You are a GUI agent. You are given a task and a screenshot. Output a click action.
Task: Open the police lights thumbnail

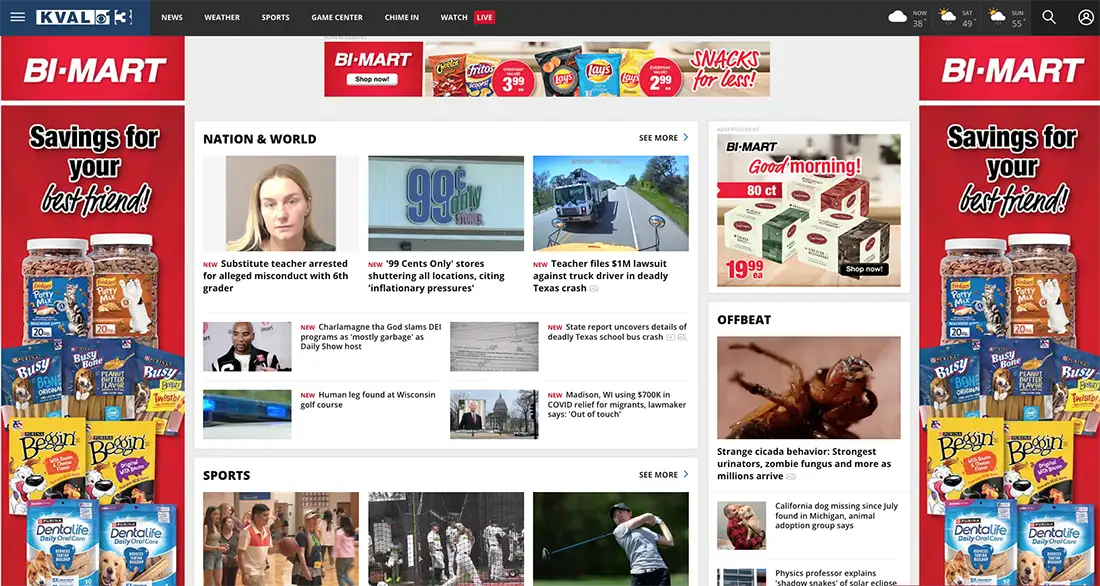(x=247, y=414)
